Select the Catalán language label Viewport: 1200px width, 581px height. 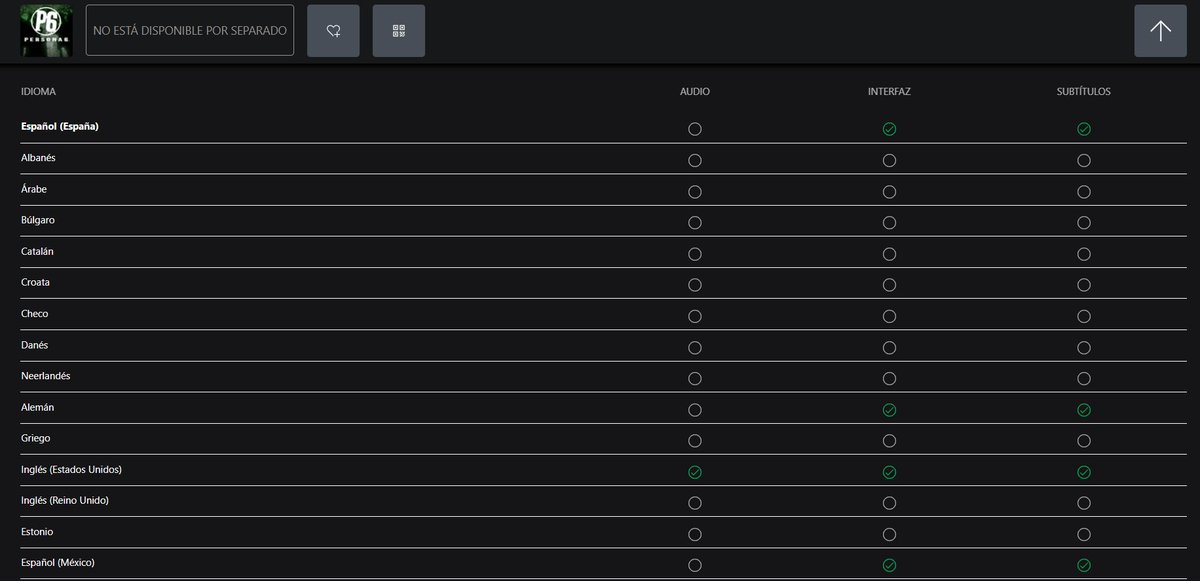coord(37,251)
